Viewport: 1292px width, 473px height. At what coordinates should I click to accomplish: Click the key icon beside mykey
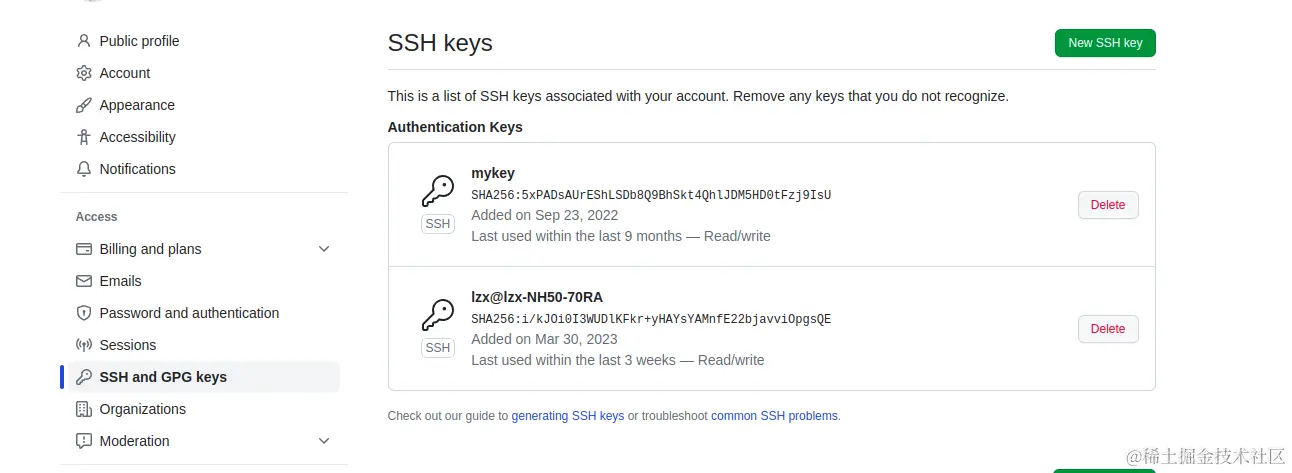(x=437, y=191)
